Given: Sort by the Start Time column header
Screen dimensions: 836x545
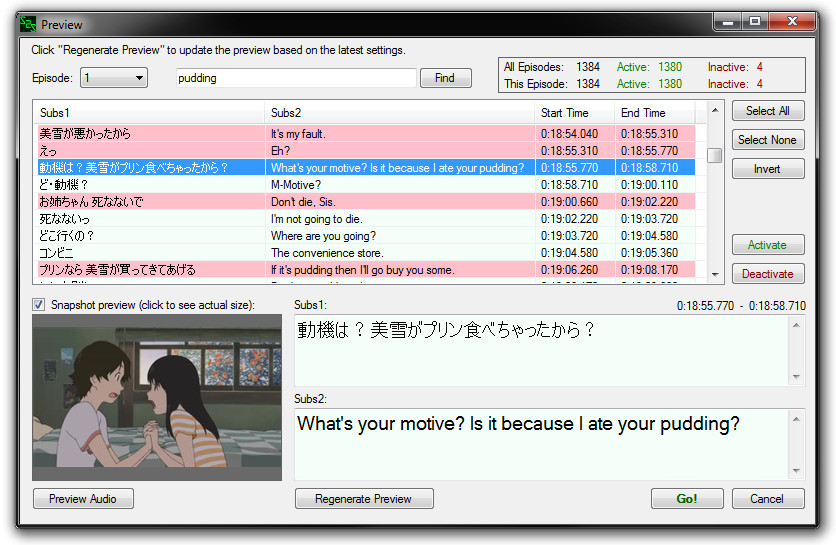Looking at the screenshot, I should point(574,113).
